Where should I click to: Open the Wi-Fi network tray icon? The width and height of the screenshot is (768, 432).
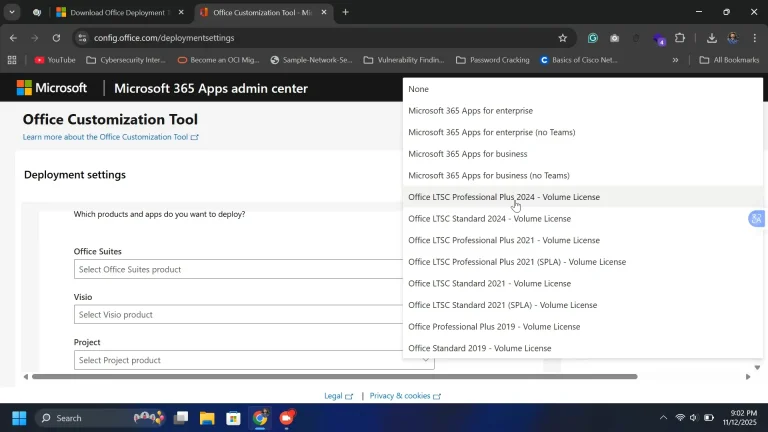click(680, 418)
